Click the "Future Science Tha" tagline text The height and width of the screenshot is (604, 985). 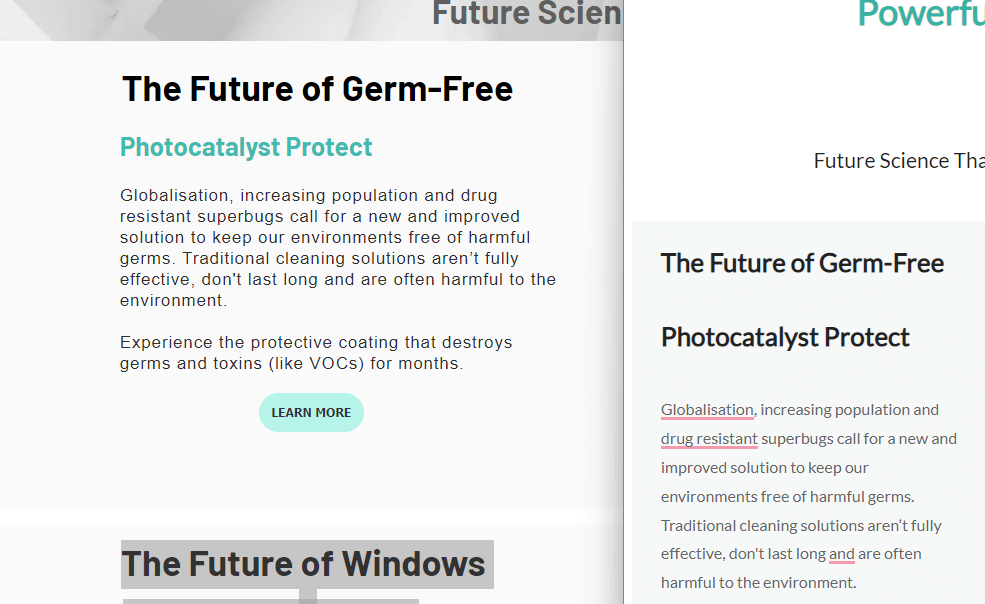tap(899, 161)
